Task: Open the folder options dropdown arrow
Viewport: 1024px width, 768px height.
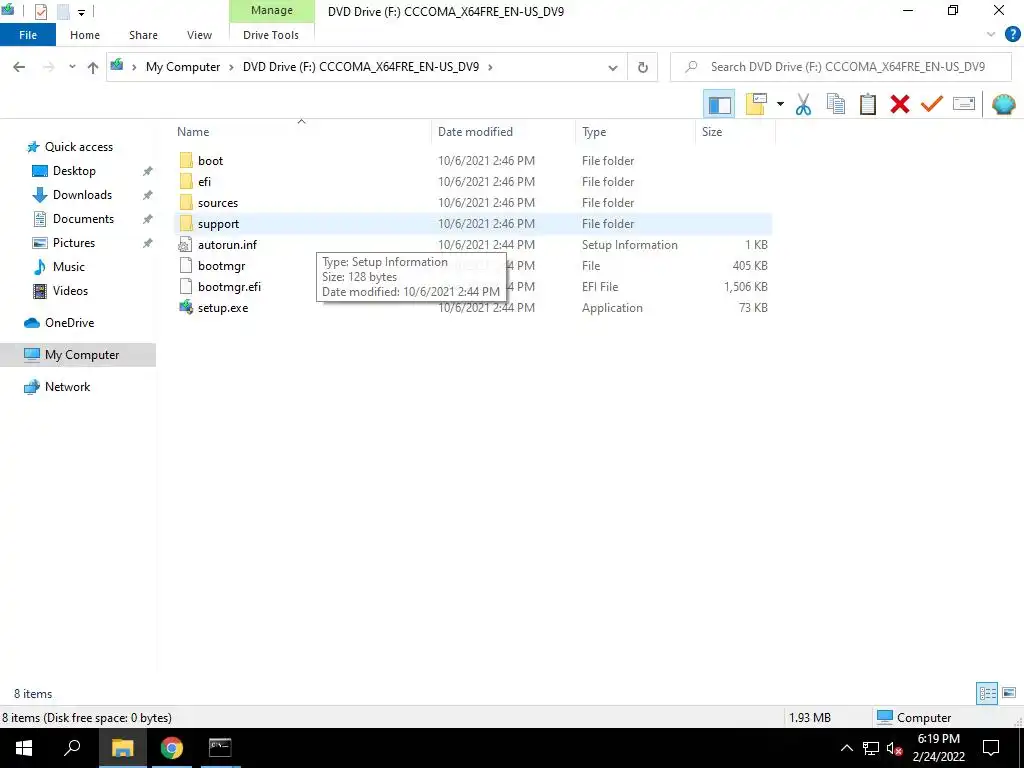Action: coord(780,104)
